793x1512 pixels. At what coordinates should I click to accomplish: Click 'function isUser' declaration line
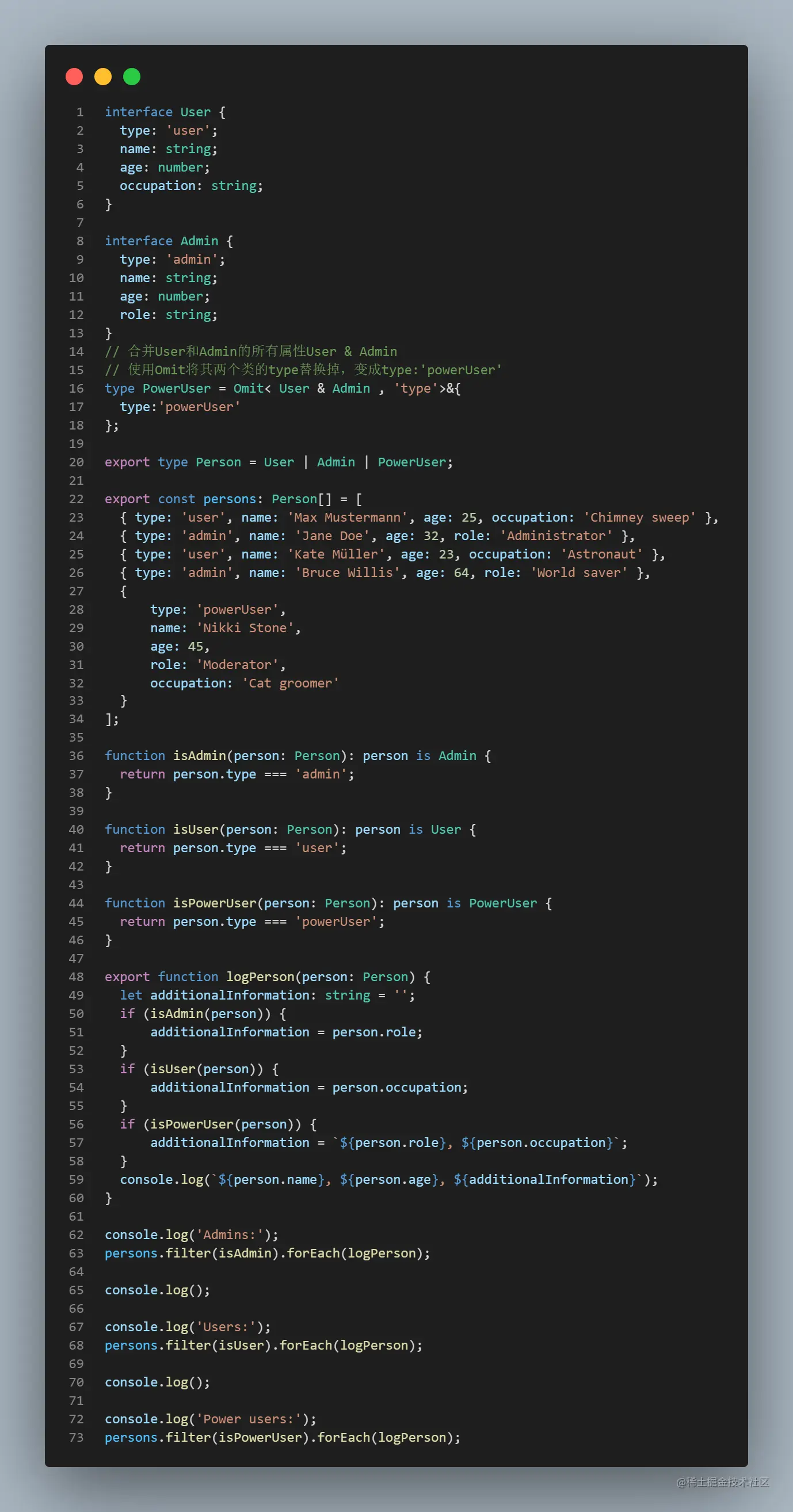pyautogui.click(x=291, y=829)
